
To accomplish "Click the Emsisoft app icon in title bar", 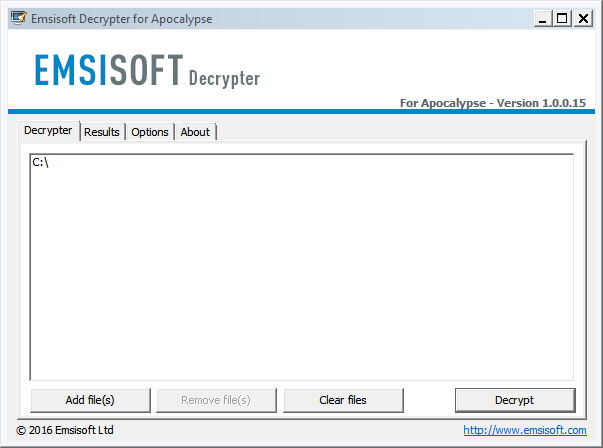I will (18, 18).
